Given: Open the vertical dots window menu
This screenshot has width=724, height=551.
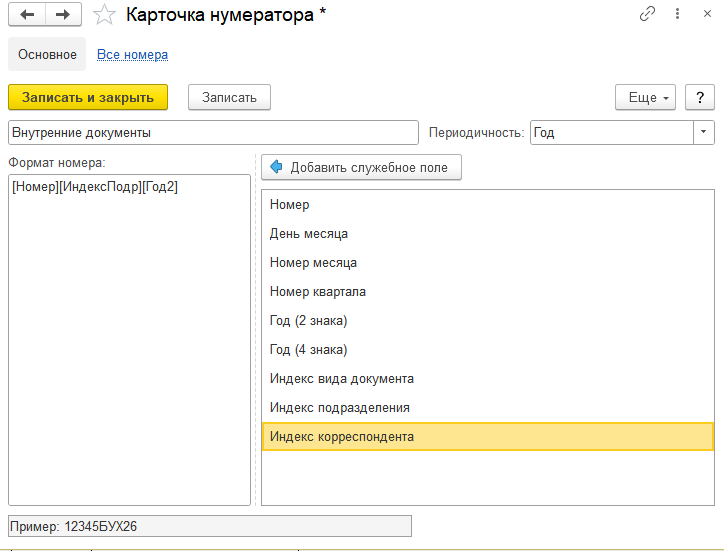Looking at the screenshot, I should 678,14.
